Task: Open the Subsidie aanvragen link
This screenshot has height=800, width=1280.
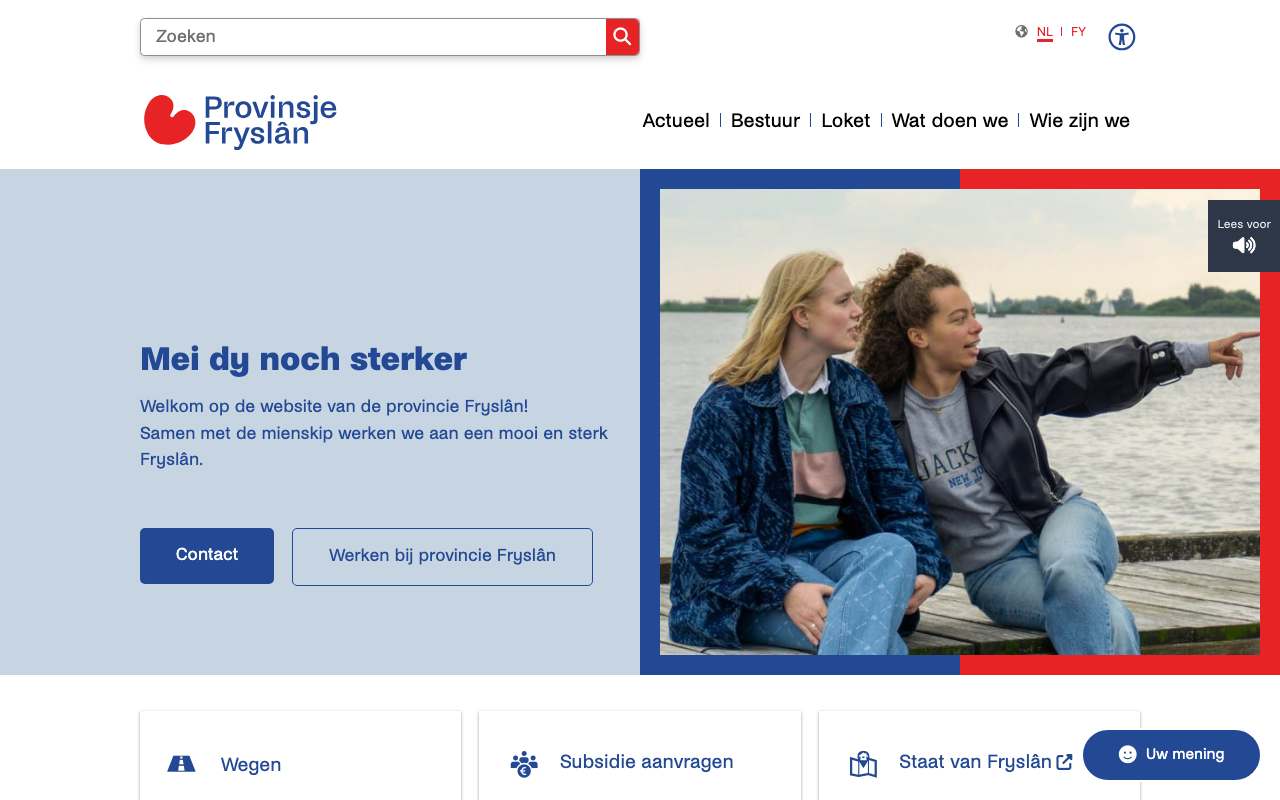Action: [x=647, y=762]
